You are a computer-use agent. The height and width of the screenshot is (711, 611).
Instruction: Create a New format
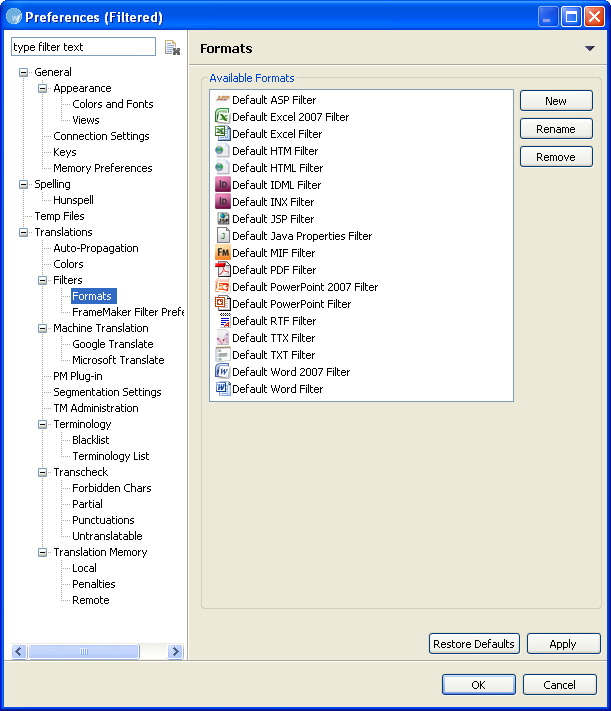pos(556,101)
